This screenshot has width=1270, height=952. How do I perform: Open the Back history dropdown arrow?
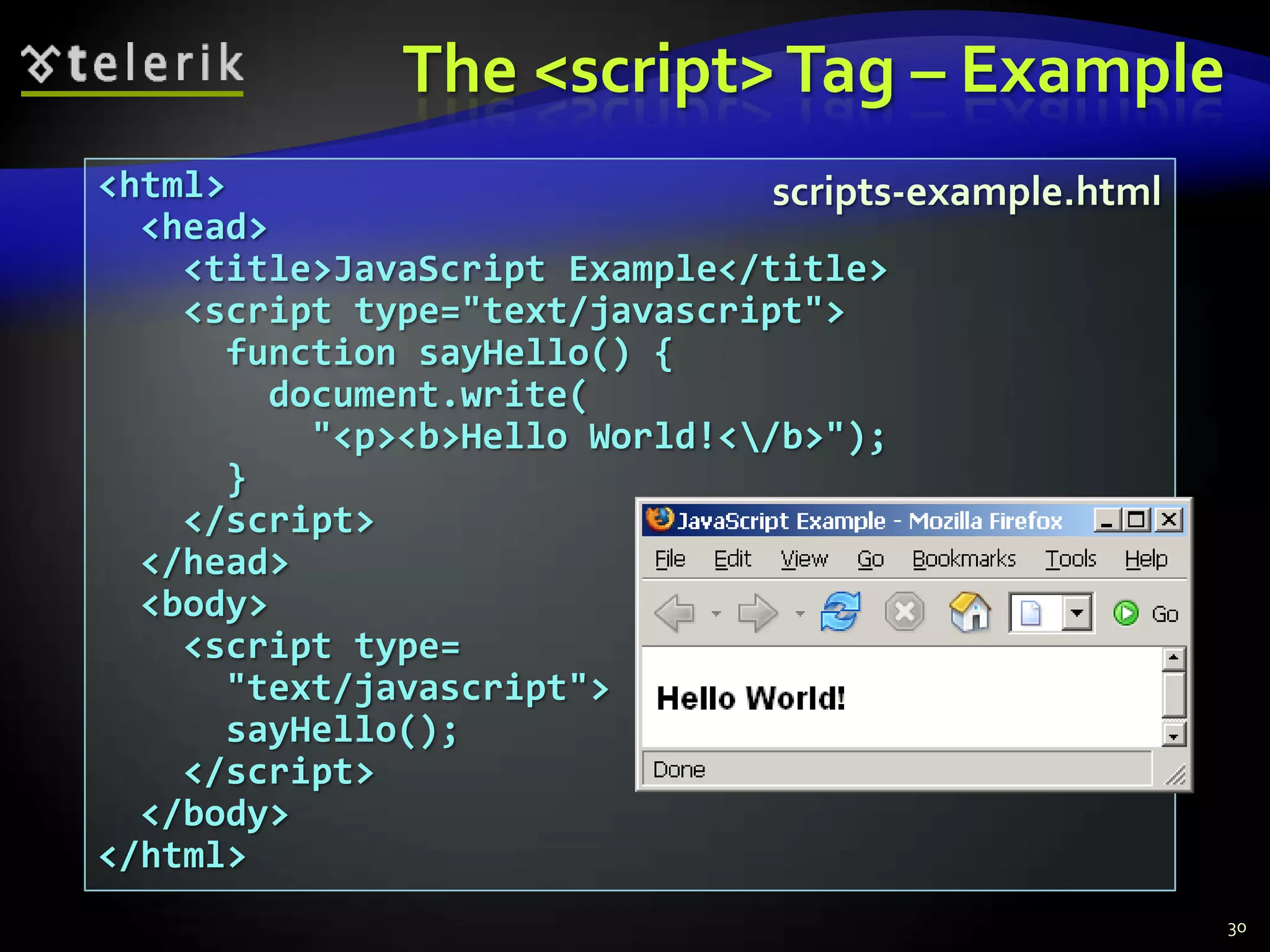click(x=716, y=614)
